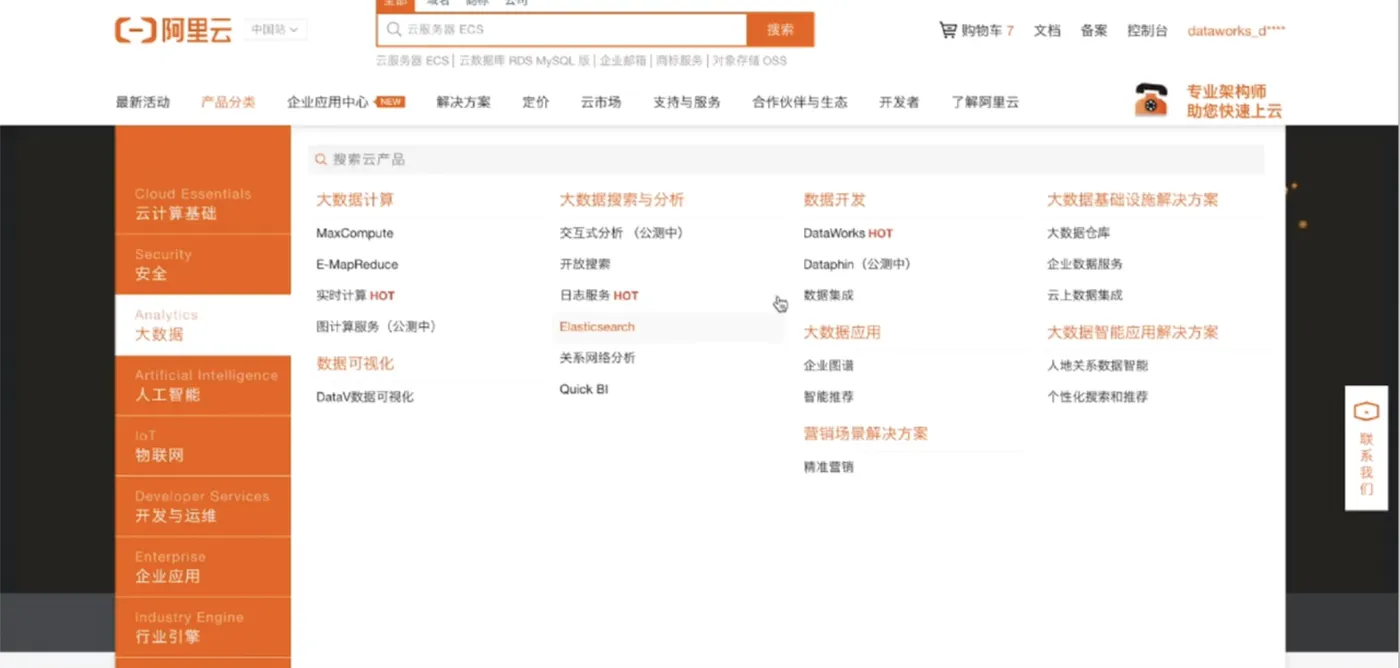Open the 企业数据服务 link
The height and width of the screenshot is (668, 1400).
[x=1085, y=264]
